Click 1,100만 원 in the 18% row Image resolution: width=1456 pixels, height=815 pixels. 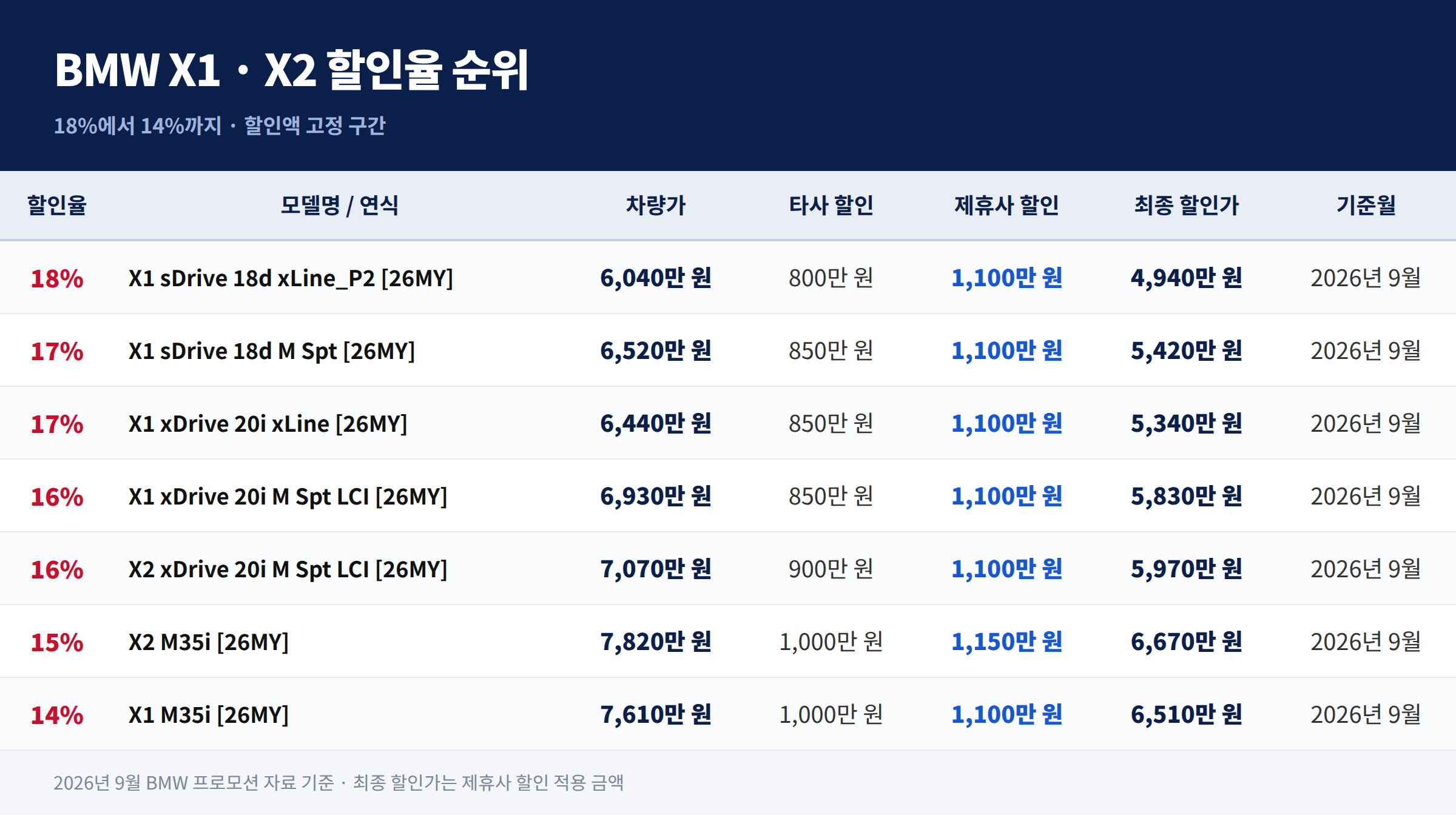pos(1007,278)
